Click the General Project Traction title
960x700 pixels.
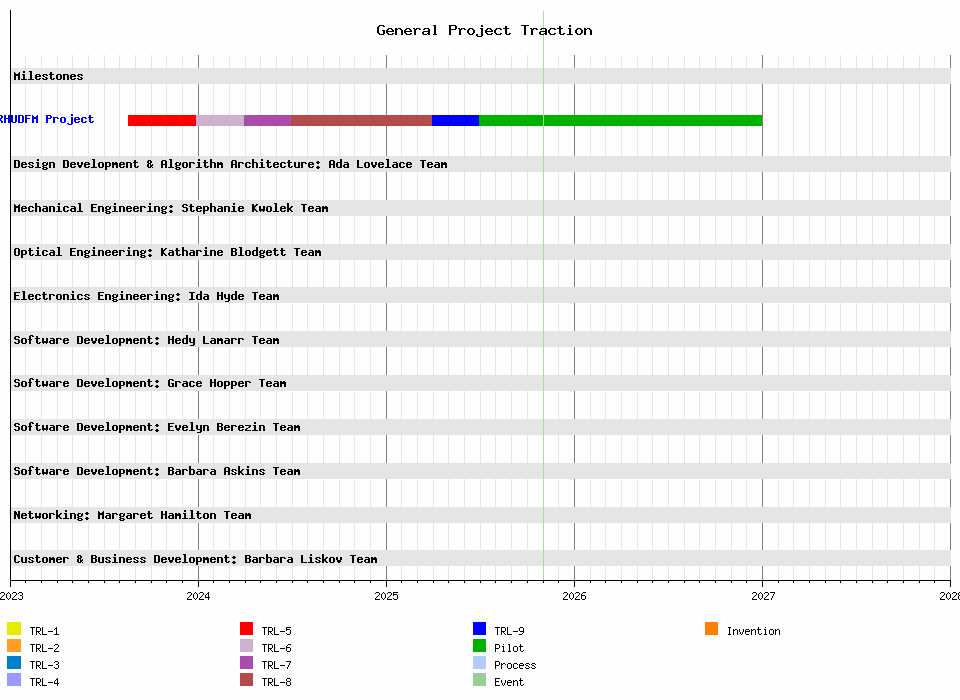point(484,30)
